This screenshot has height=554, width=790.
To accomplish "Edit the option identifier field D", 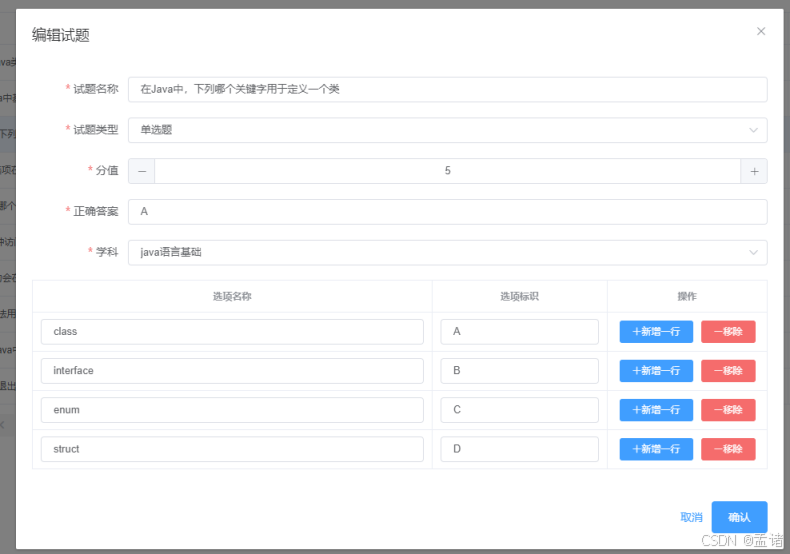I will pyautogui.click(x=519, y=449).
